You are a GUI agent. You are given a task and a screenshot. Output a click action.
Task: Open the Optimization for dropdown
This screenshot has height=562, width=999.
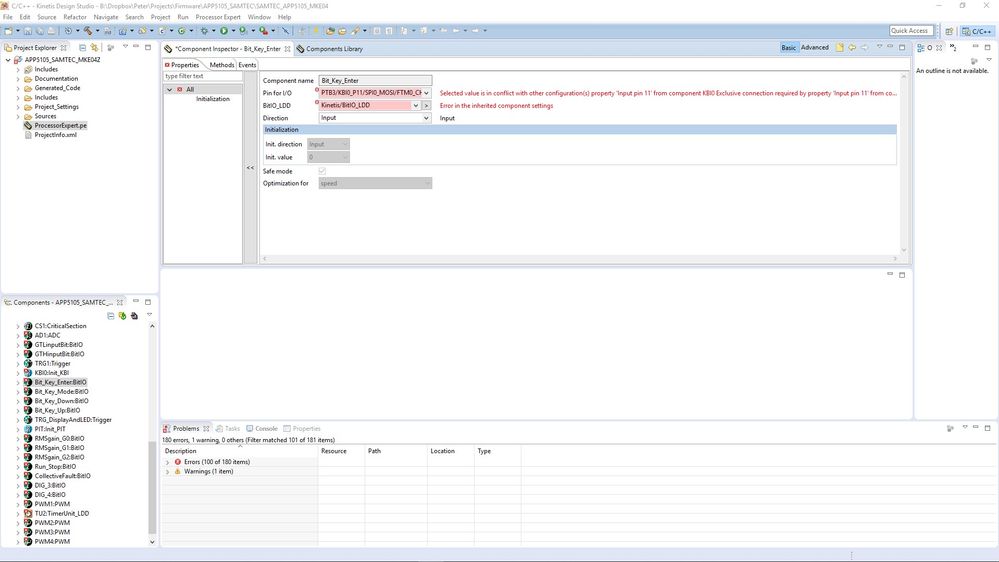coord(427,184)
